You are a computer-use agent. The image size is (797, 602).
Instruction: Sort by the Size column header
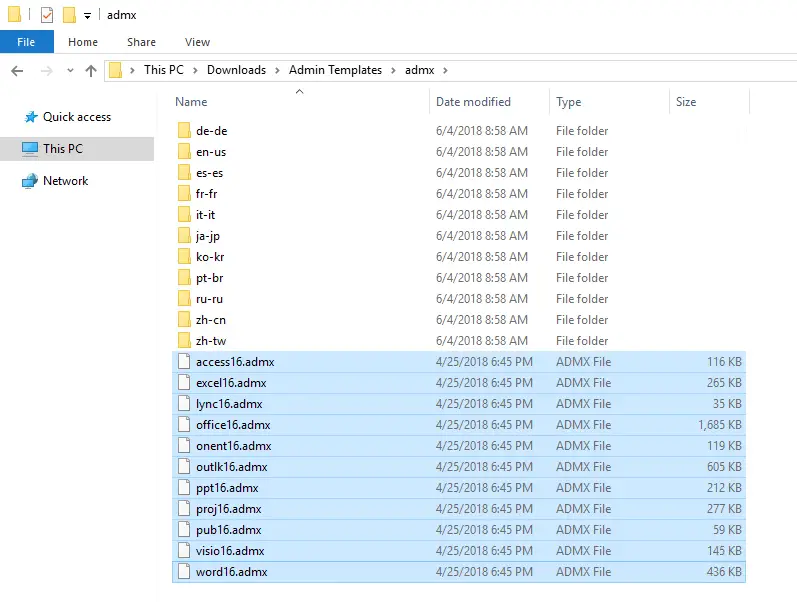click(x=686, y=102)
